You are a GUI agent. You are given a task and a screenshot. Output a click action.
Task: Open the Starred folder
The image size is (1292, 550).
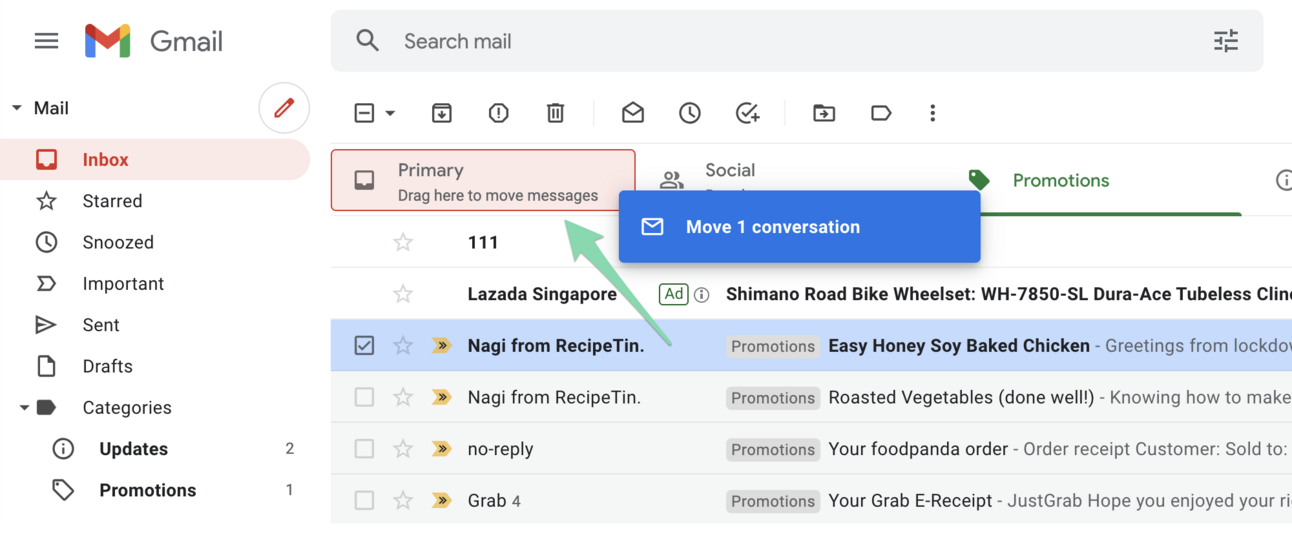tap(154, 201)
